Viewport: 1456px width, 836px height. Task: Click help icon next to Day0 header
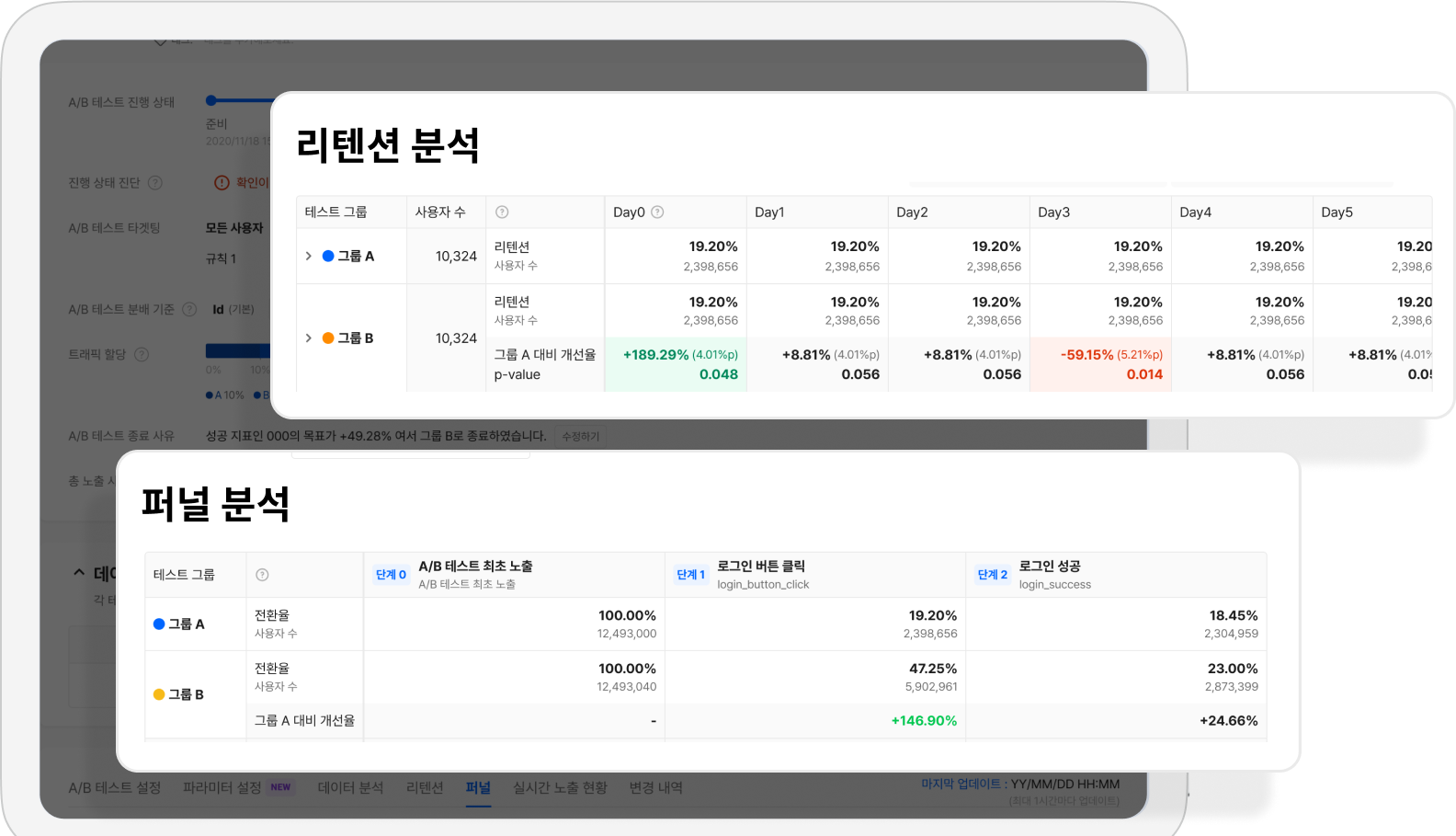pyautogui.click(x=657, y=212)
